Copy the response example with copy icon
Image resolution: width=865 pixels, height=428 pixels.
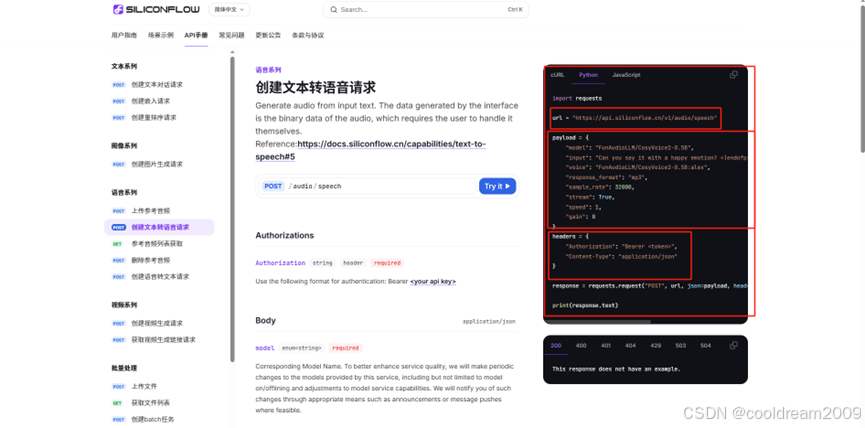point(734,346)
